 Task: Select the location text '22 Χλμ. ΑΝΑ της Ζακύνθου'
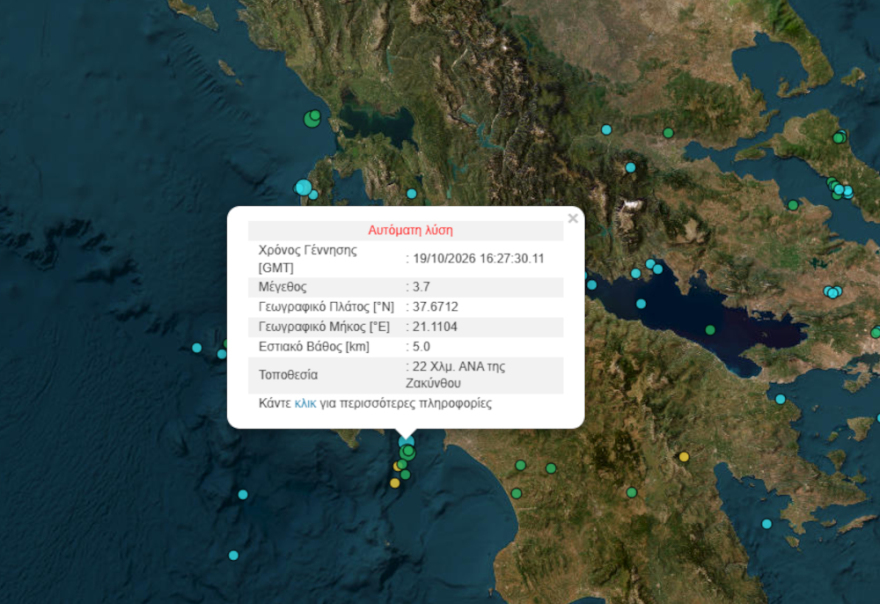[x=456, y=375]
